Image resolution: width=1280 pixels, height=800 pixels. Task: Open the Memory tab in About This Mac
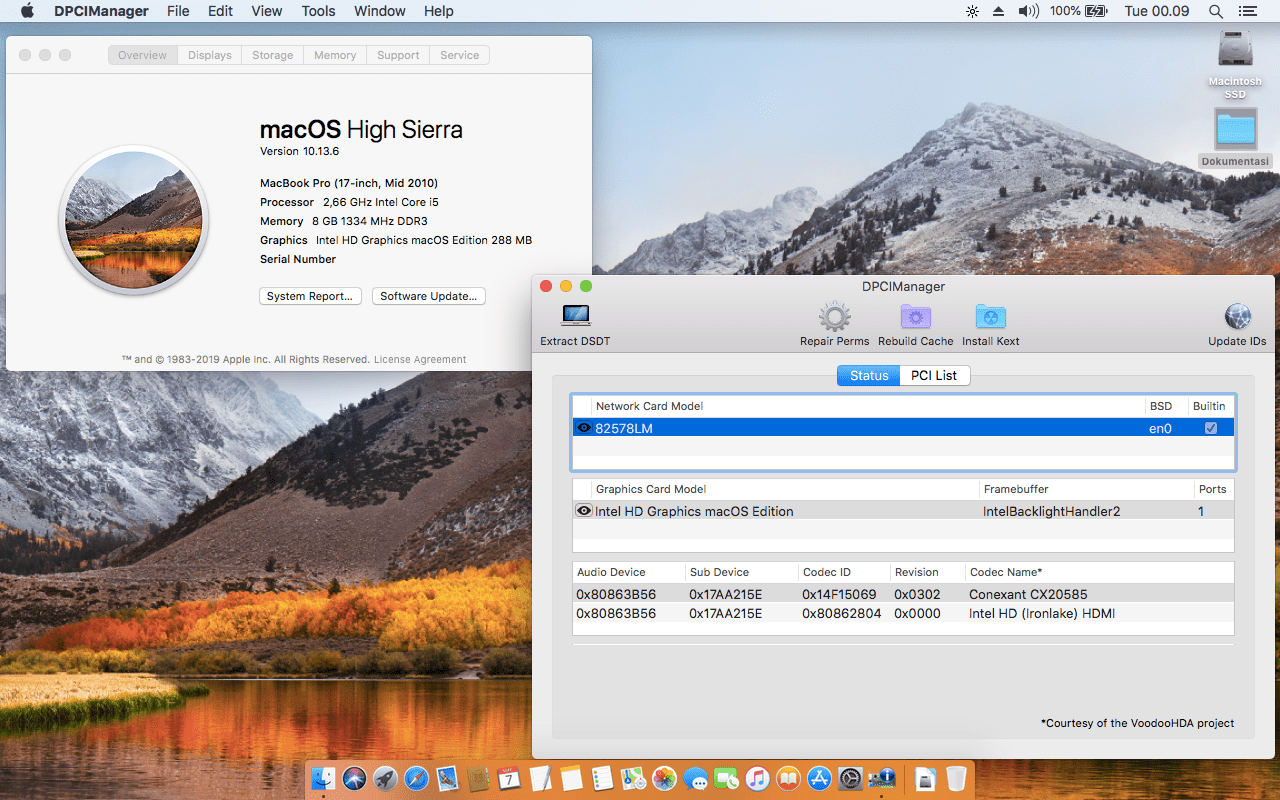pyautogui.click(x=335, y=55)
